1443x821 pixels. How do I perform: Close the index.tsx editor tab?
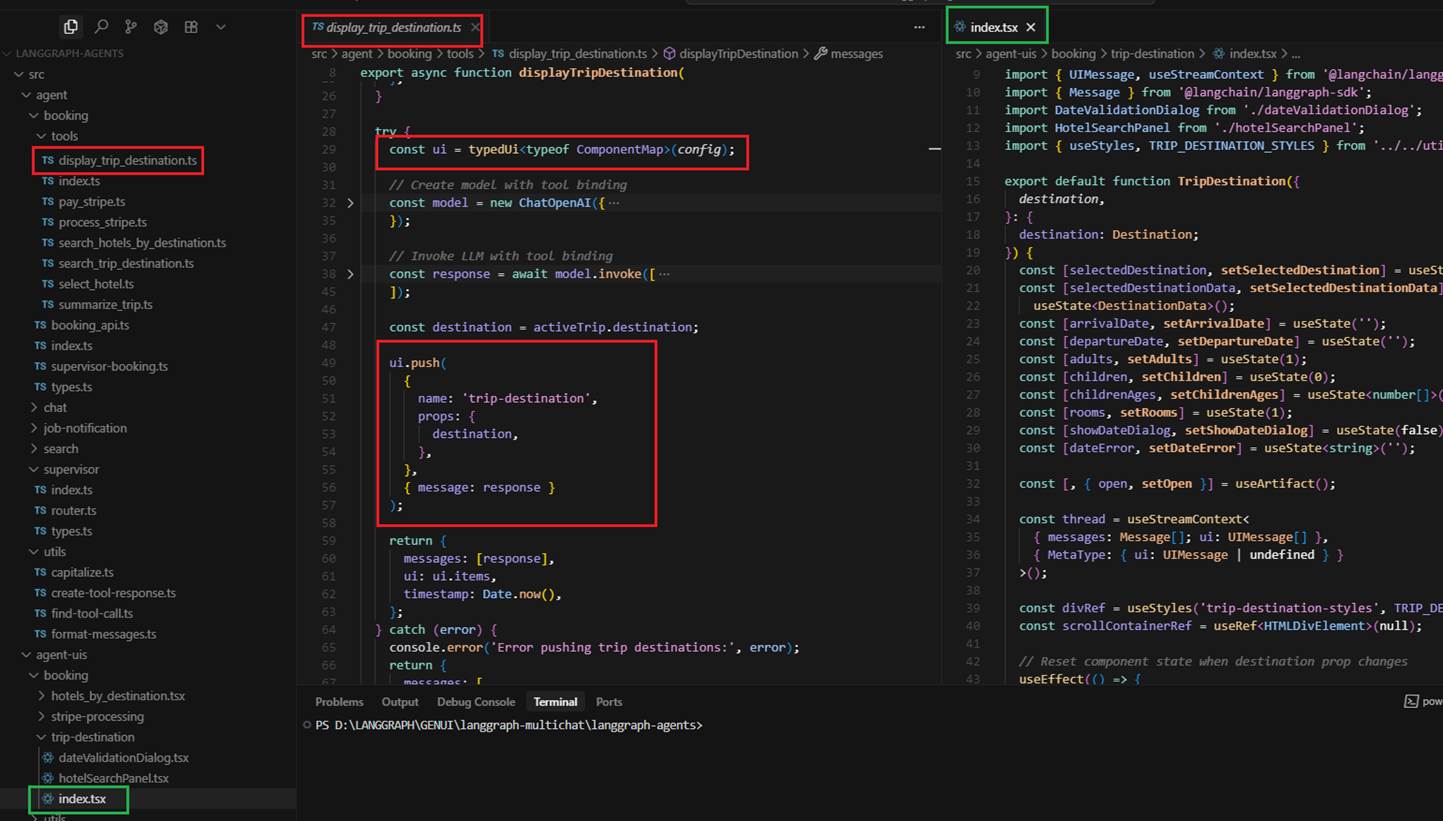click(x=1030, y=27)
